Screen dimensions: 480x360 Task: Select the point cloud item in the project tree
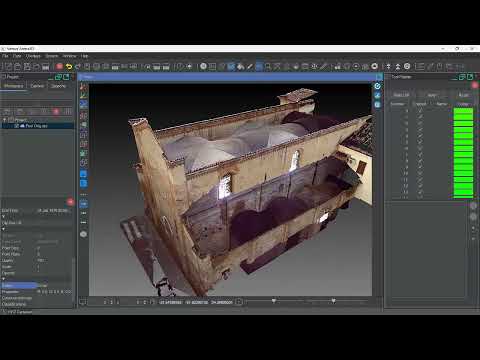click(x=38, y=126)
